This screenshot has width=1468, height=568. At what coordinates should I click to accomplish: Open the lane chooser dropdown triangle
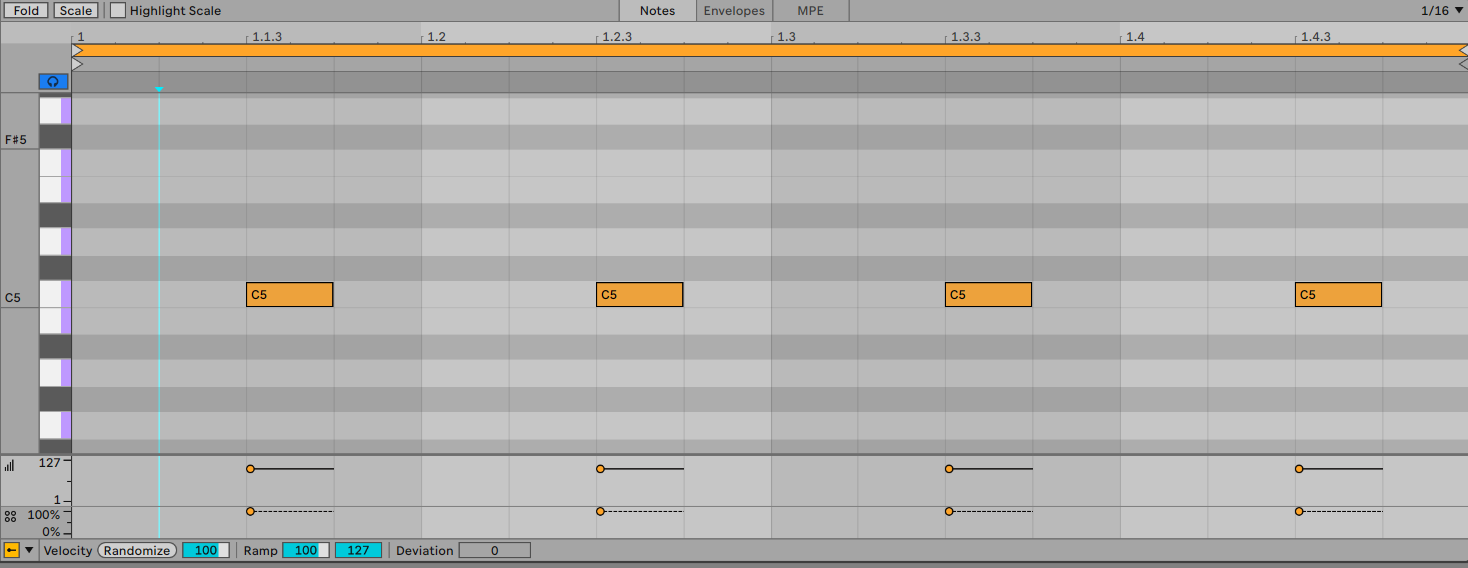(29, 550)
